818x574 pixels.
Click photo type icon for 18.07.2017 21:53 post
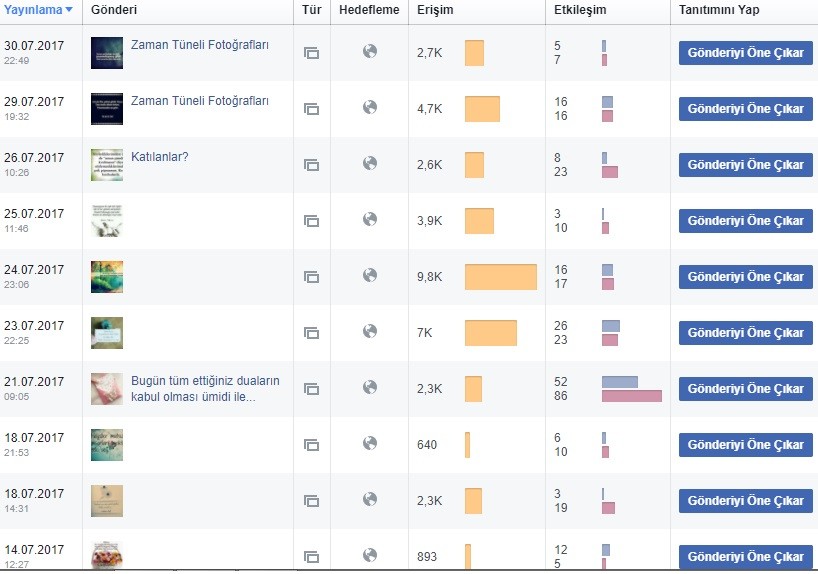[311, 445]
